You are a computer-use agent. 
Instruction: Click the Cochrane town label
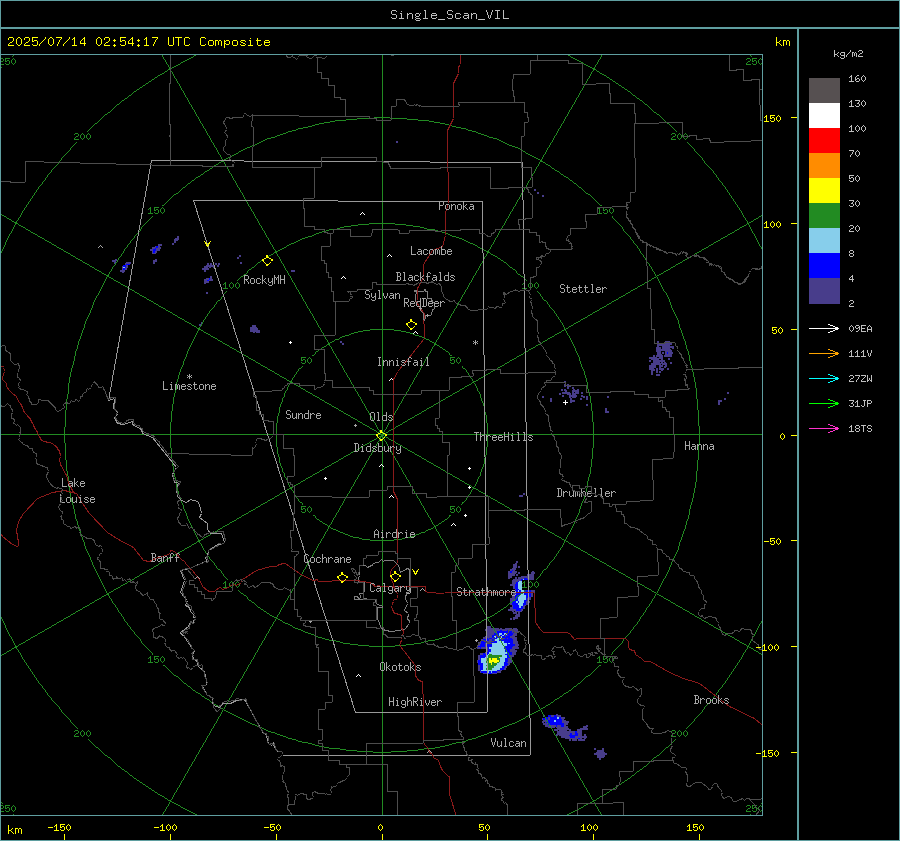point(327,559)
